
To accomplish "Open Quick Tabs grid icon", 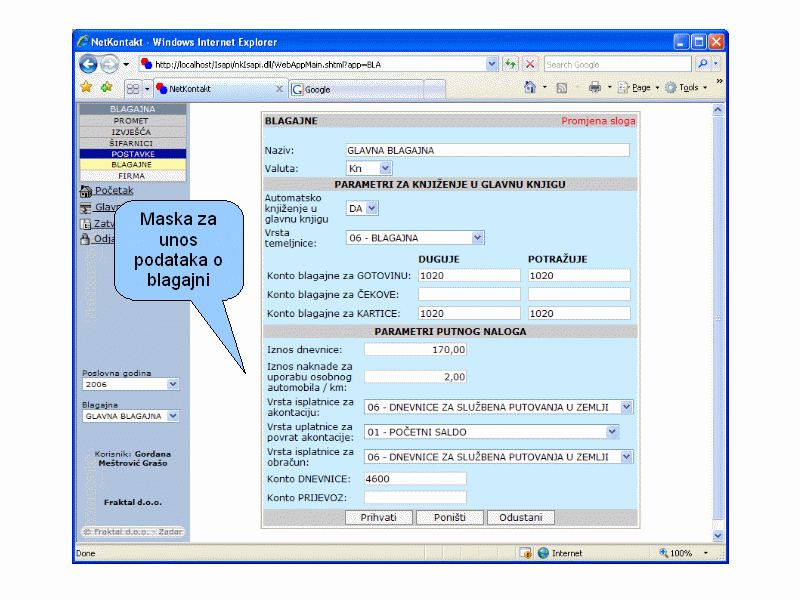I will [x=133, y=89].
